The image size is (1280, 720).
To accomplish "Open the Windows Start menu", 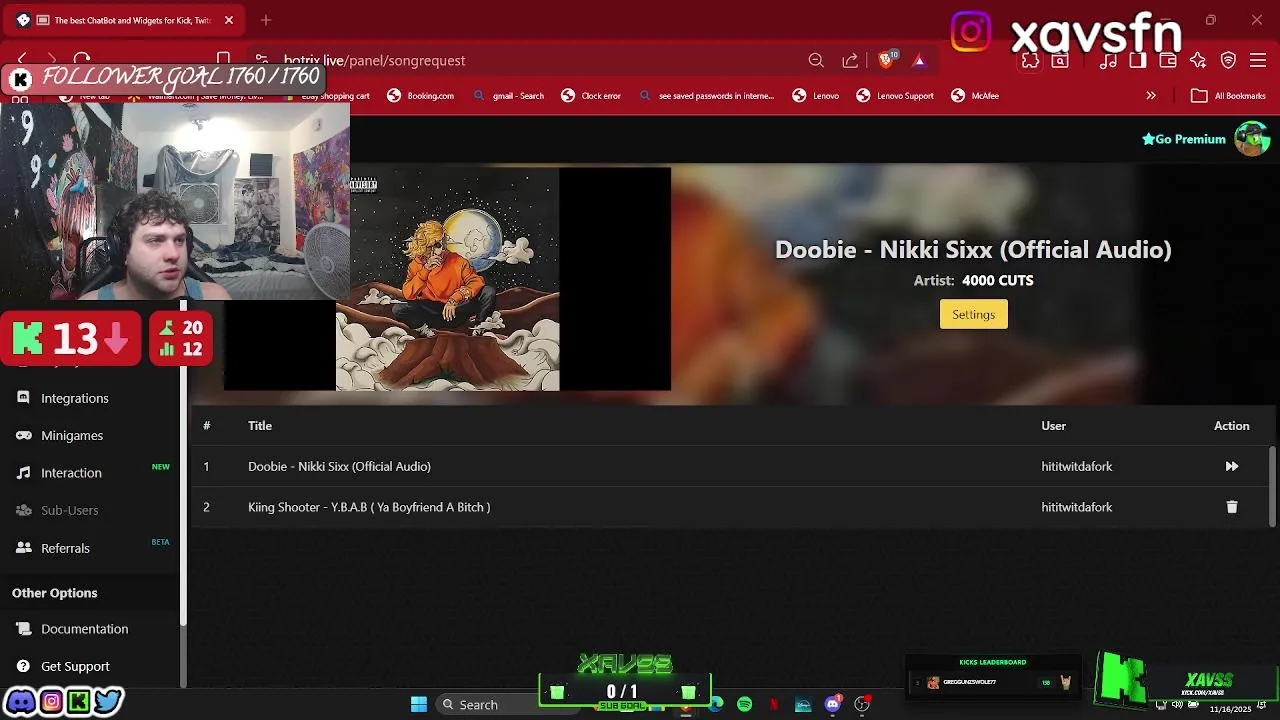I will 419,705.
